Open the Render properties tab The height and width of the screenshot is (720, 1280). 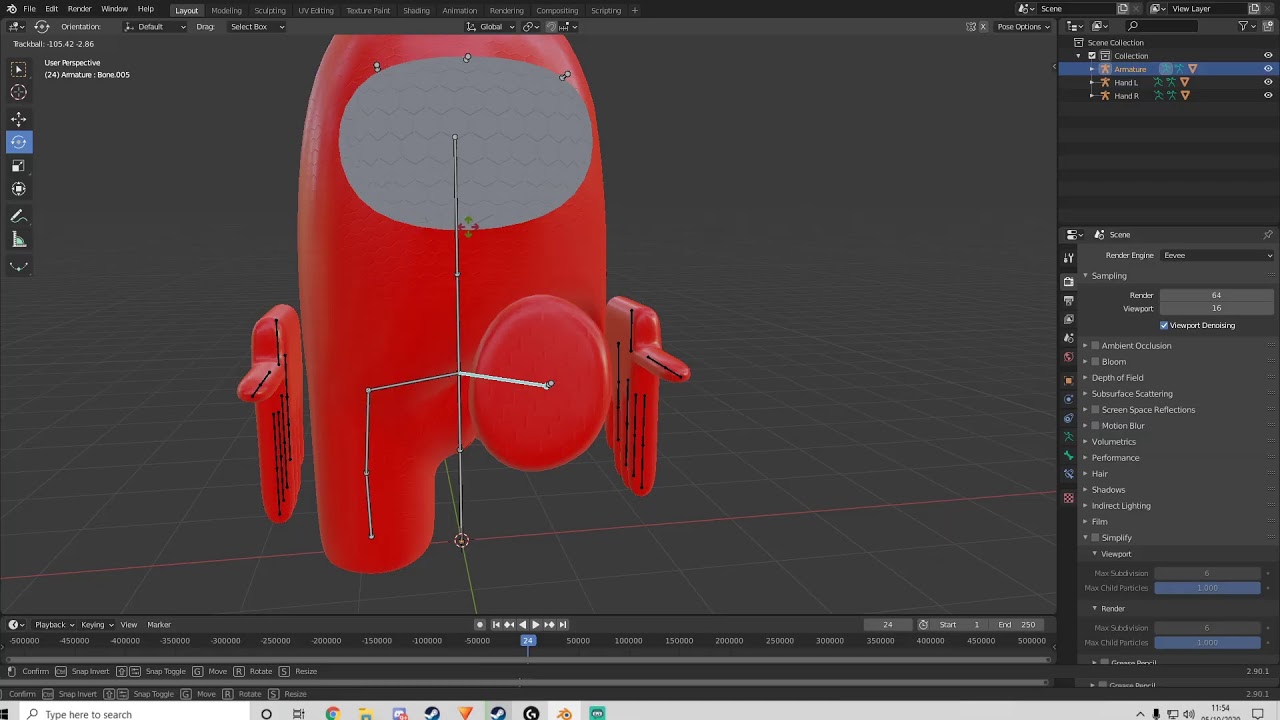[1068, 281]
